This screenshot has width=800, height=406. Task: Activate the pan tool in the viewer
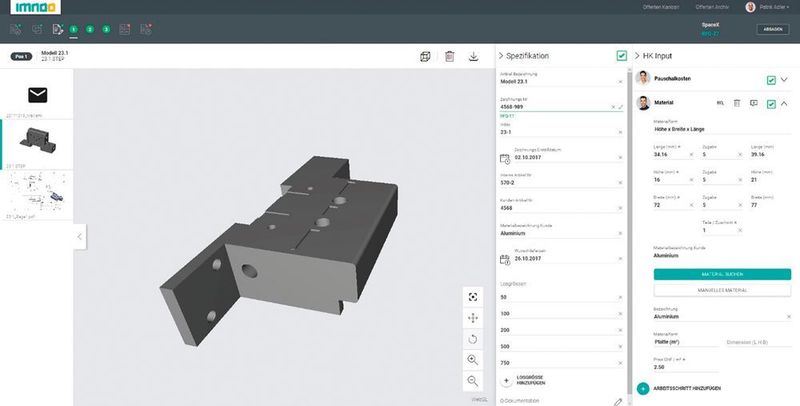(472, 318)
